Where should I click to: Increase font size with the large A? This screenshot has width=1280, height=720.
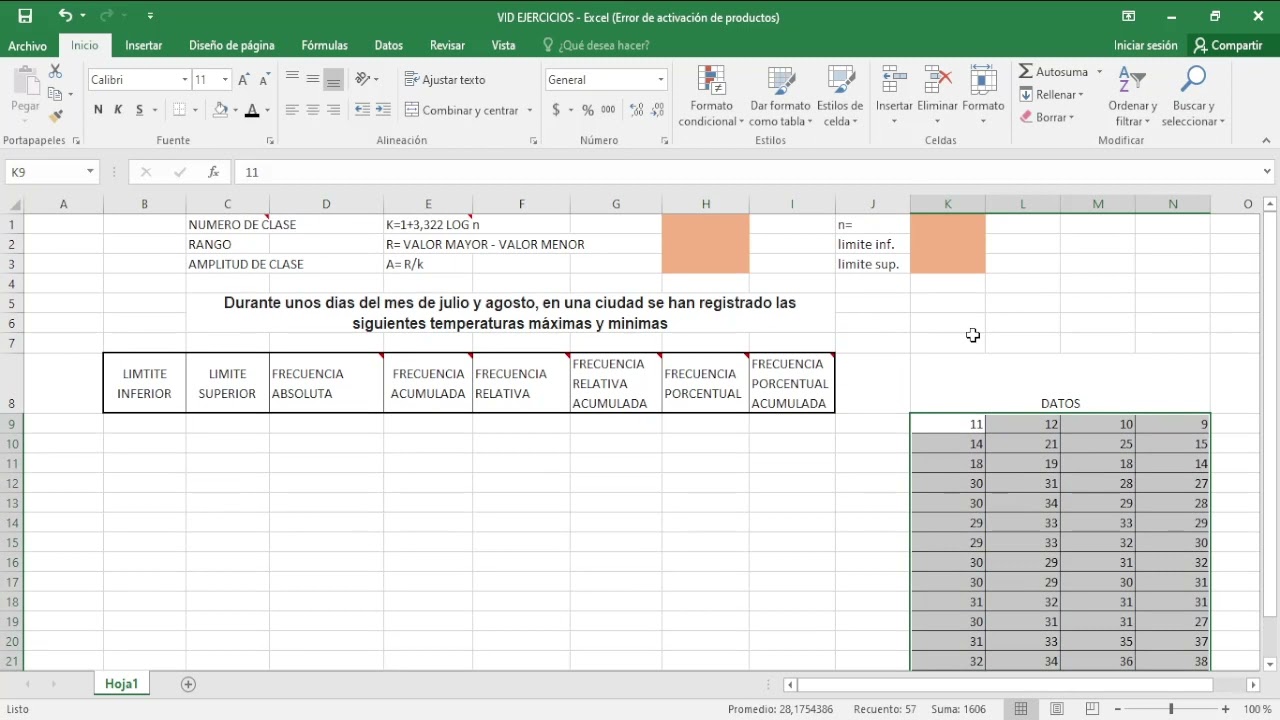(x=244, y=79)
